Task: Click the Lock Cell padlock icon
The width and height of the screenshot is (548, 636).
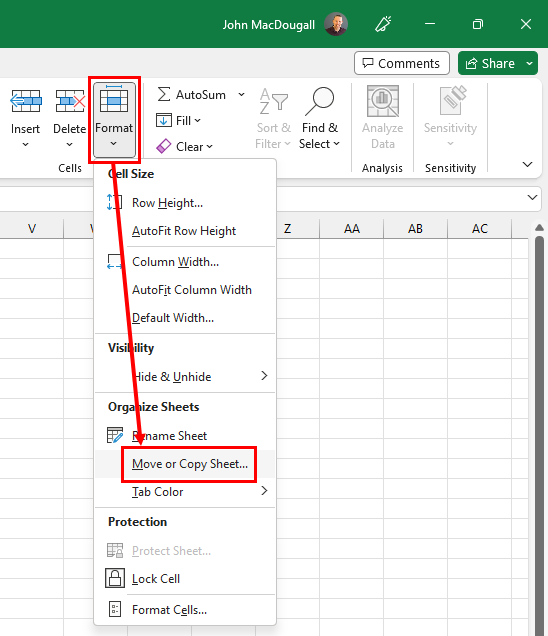Action: (115, 578)
